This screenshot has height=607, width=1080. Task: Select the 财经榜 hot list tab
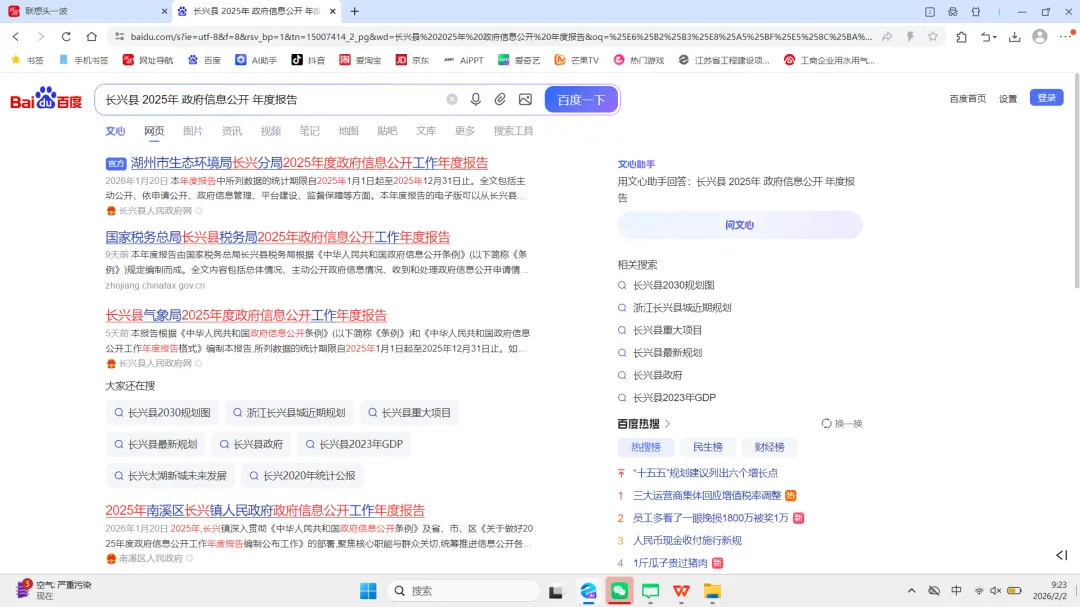coord(769,447)
